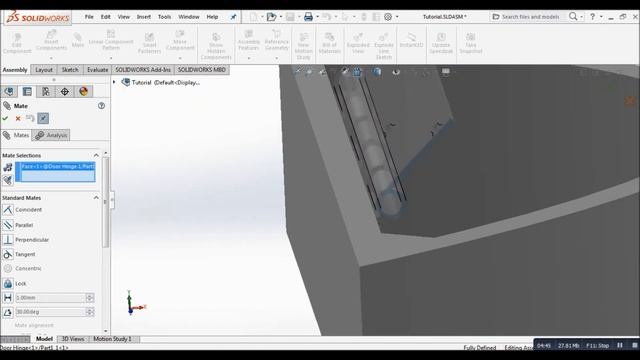Open the SOLIDWORKS MBD tab
The height and width of the screenshot is (360, 640).
[x=202, y=70]
